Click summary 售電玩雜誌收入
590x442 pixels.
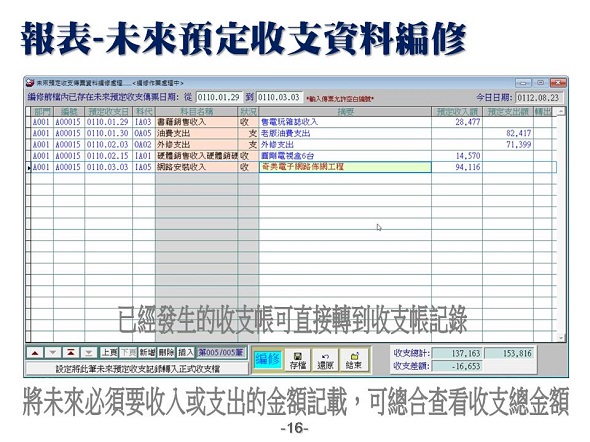[x=345, y=122]
